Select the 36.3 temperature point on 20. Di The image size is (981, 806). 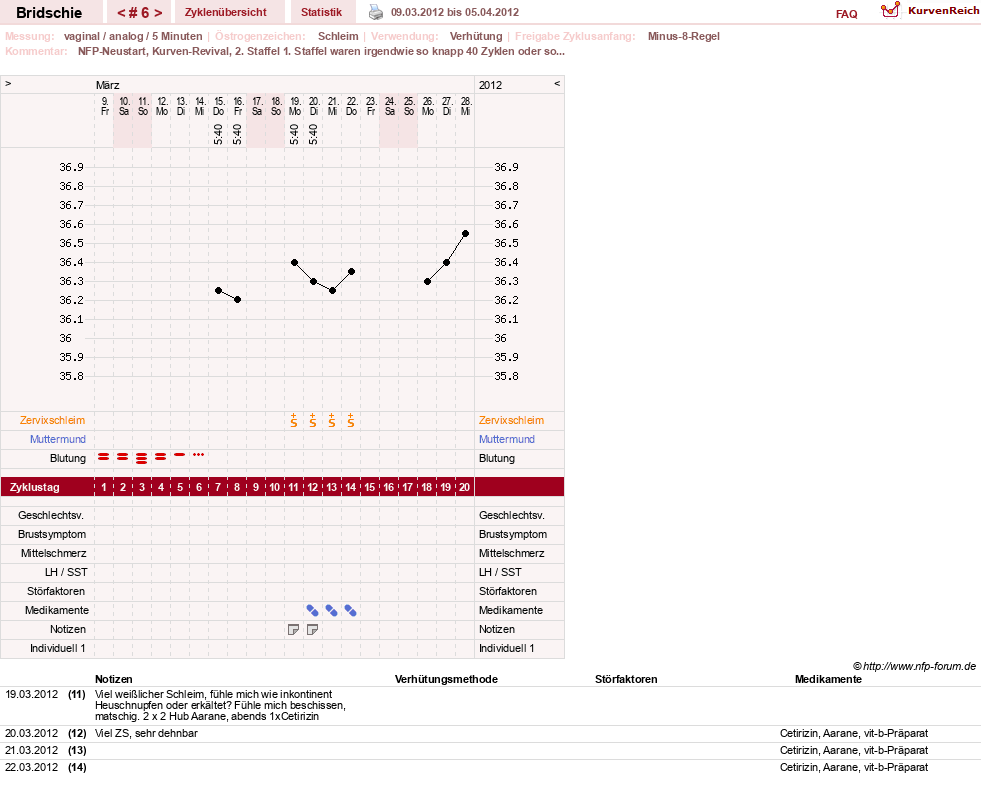[313, 282]
